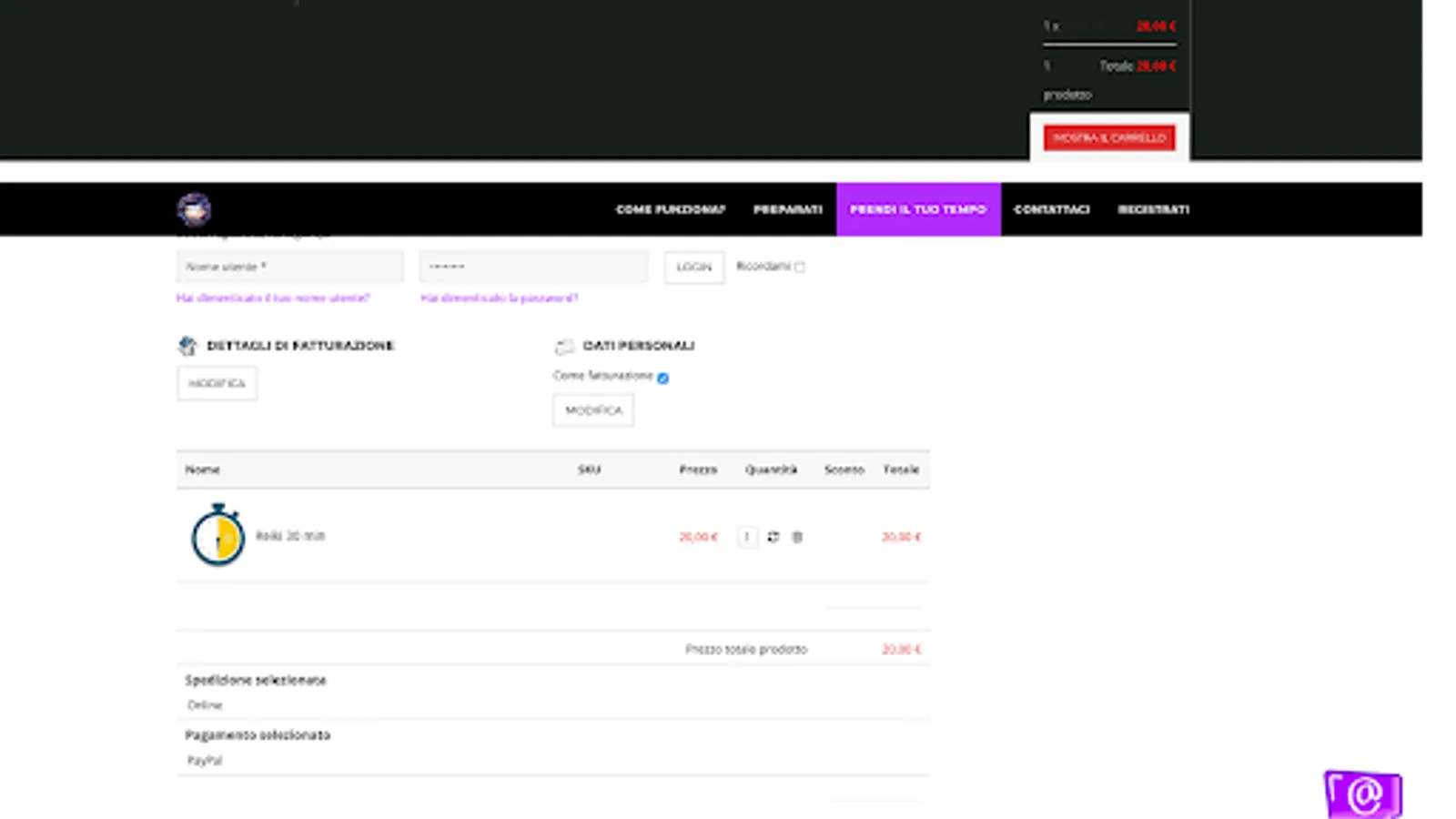Click the Online shipping value
Screen dimensions: 1456x819
tap(205, 705)
